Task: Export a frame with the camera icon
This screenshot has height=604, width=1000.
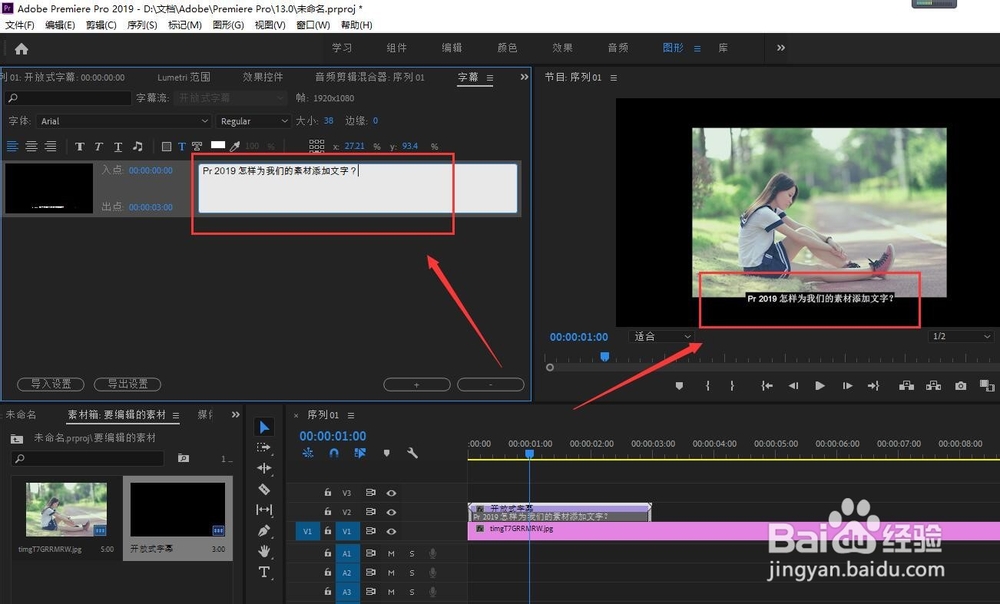Action: point(961,384)
